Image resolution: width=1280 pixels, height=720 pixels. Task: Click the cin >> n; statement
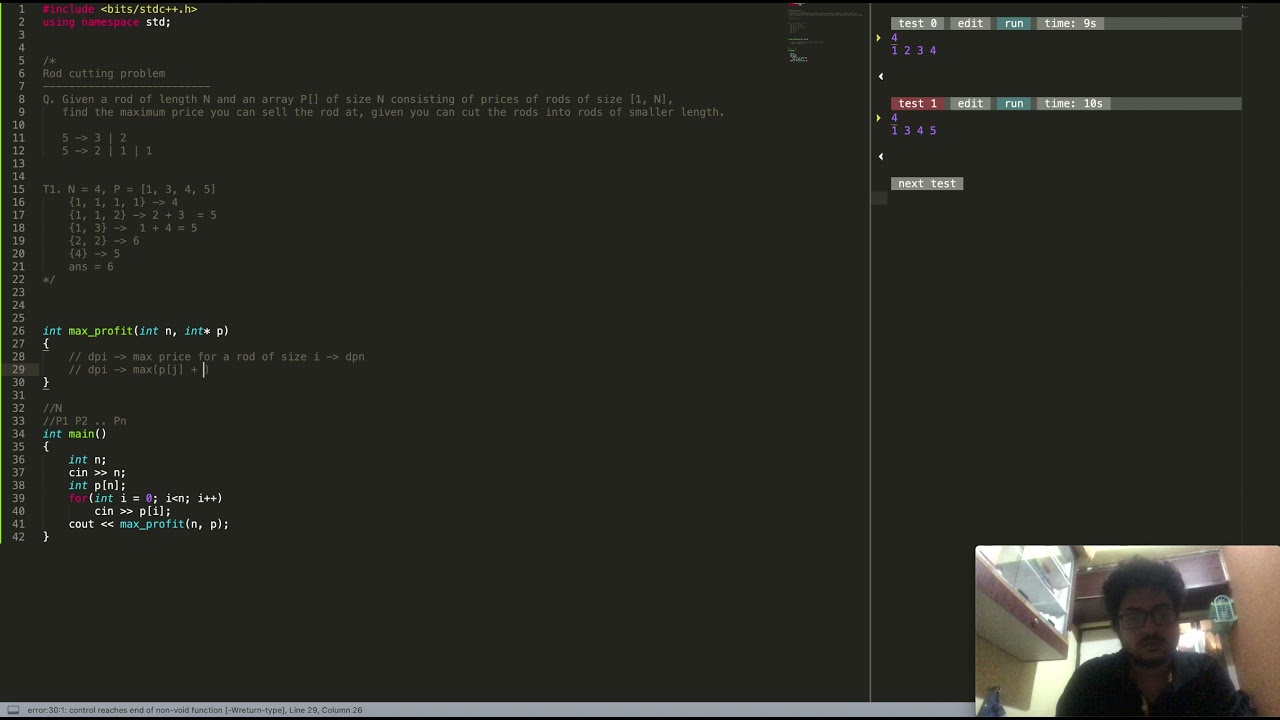pyautogui.click(x=97, y=473)
